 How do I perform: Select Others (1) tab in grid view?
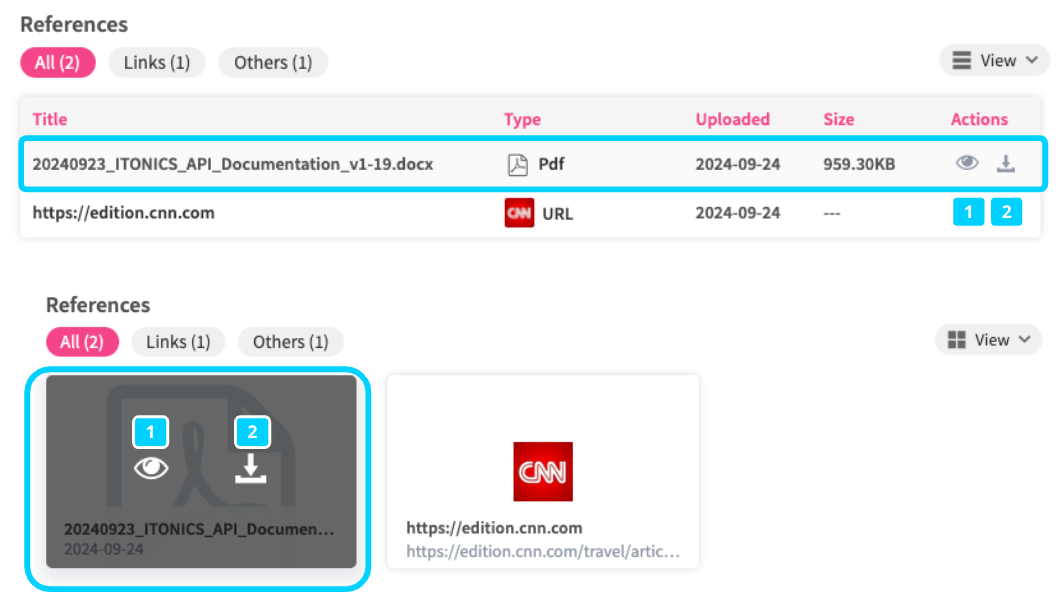pos(291,342)
